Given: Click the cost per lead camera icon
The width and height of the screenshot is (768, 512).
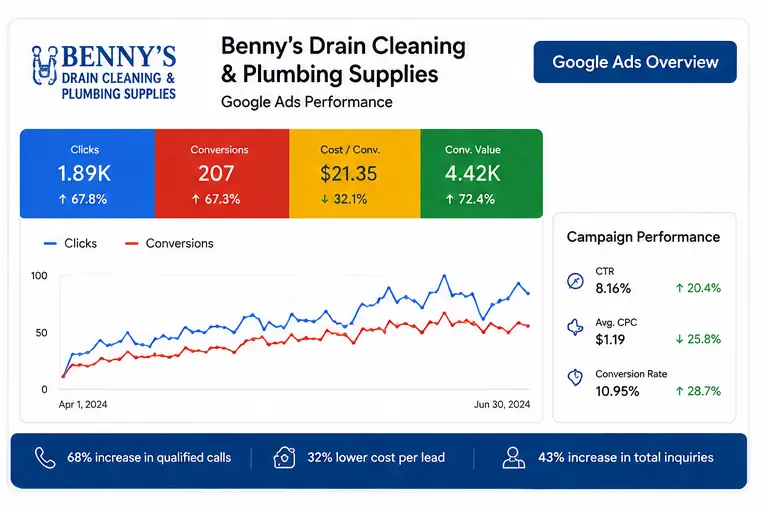Looking at the screenshot, I should (x=284, y=458).
